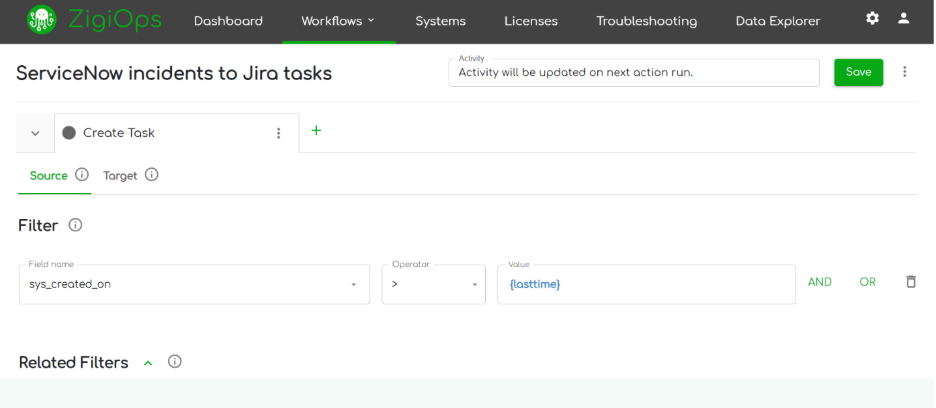Click the Activity status field
The width and height of the screenshot is (936, 408).
[x=633, y=72]
